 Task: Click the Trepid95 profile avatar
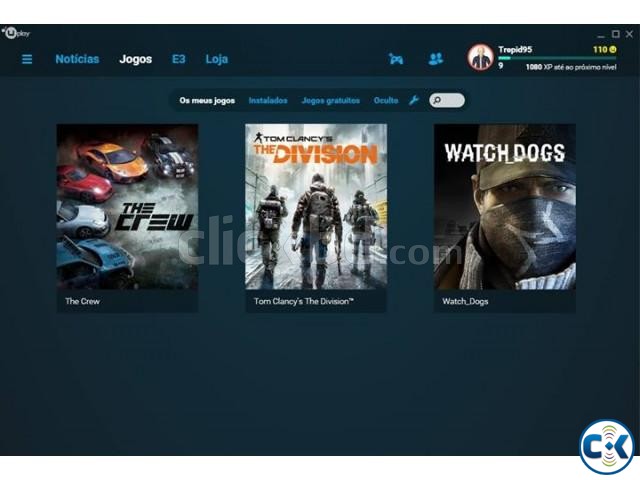coord(481,58)
